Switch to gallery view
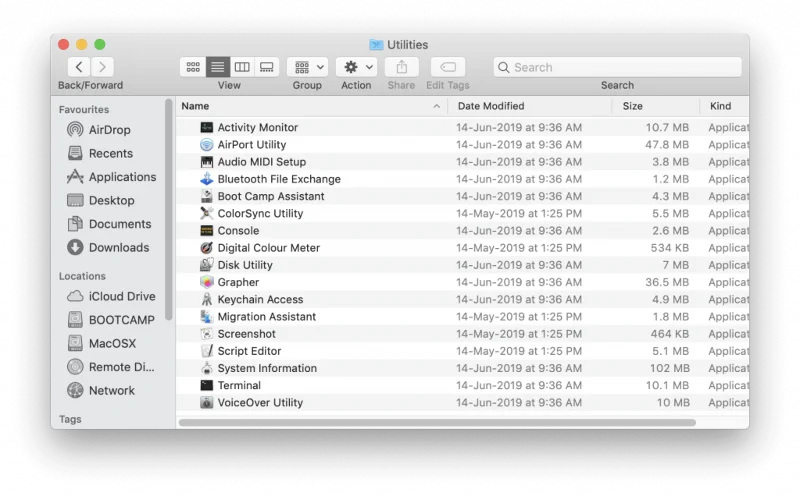The height and width of the screenshot is (496, 800). point(267,67)
